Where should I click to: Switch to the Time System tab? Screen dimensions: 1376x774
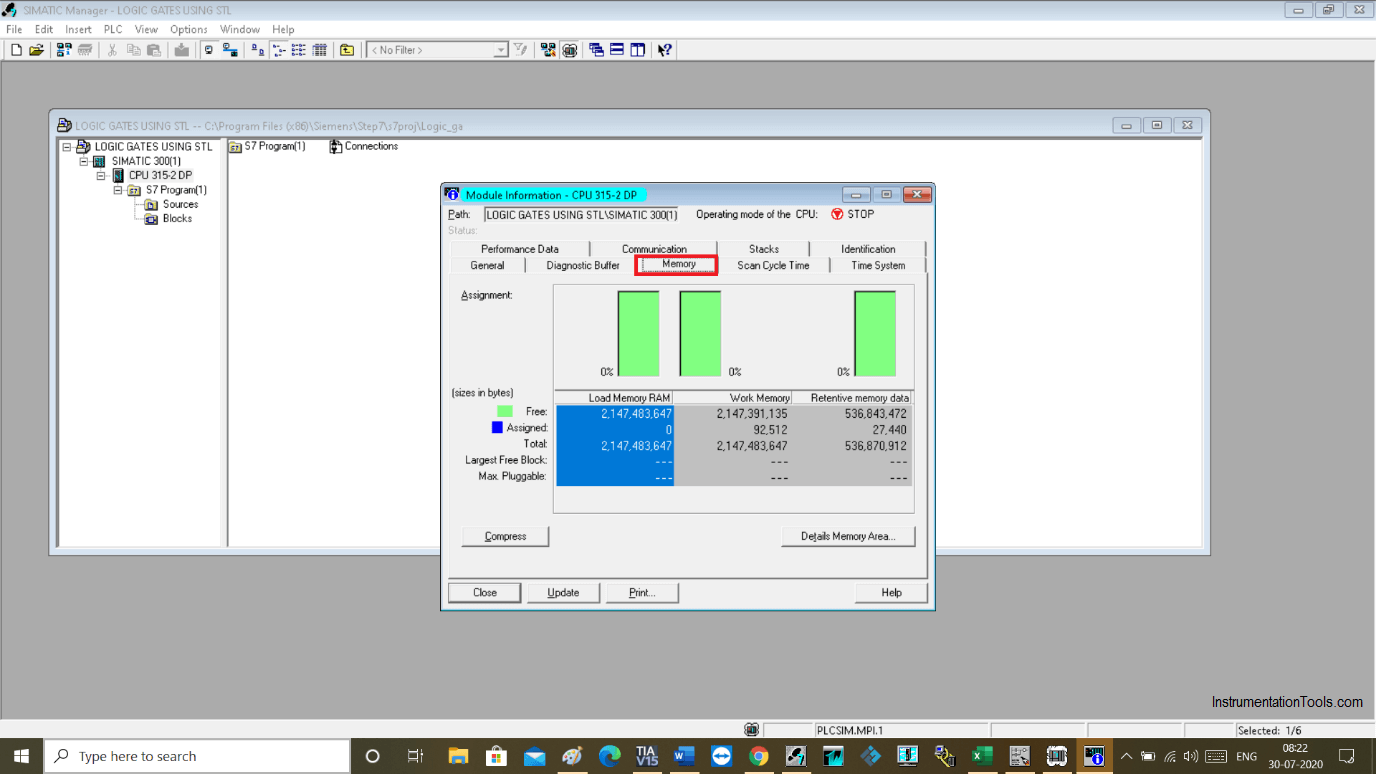click(x=878, y=266)
